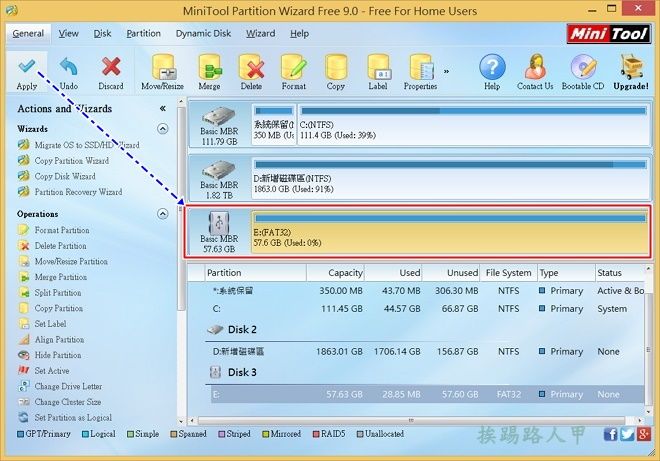Viewport: 660px width, 461px height.
Task: Select the Change Cluster Size operation
Action: point(60,401)
